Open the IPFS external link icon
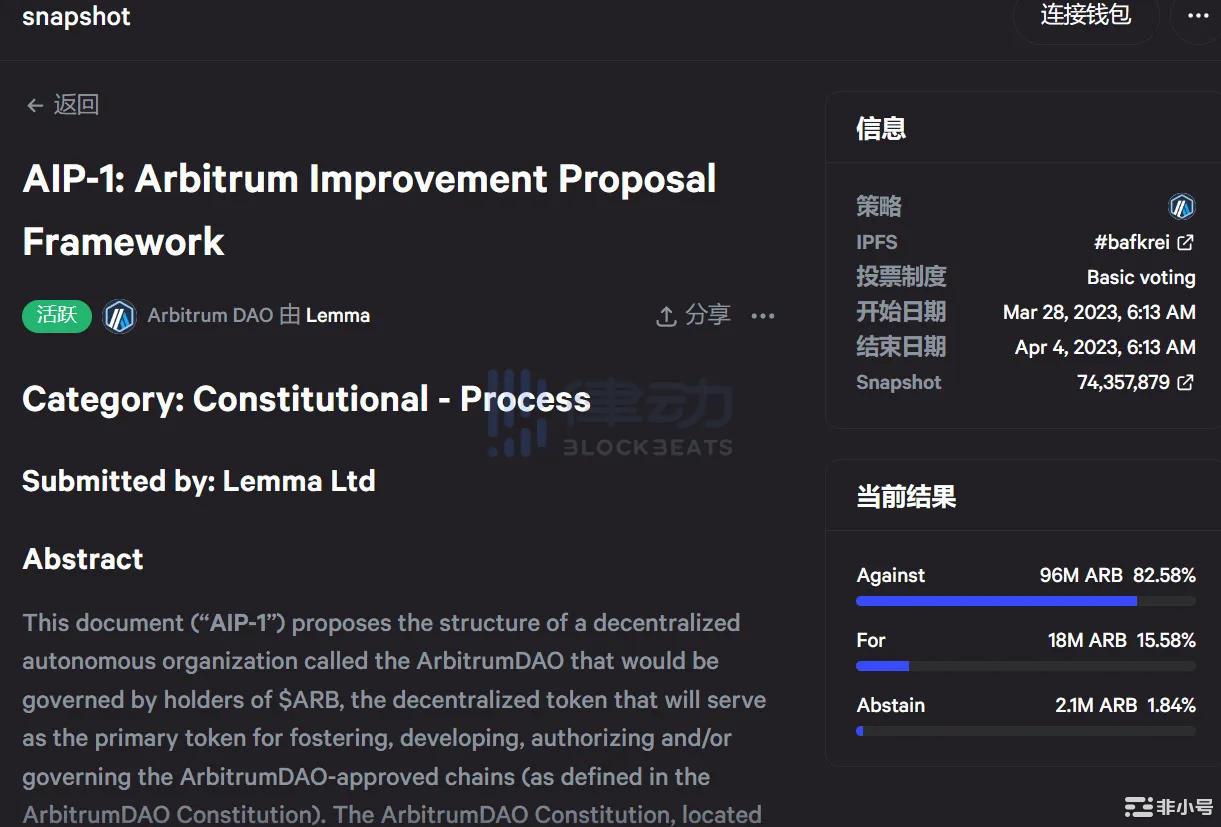This screenshot has height=827, width=1221. pyautogui.click(x=1186, y=242)
